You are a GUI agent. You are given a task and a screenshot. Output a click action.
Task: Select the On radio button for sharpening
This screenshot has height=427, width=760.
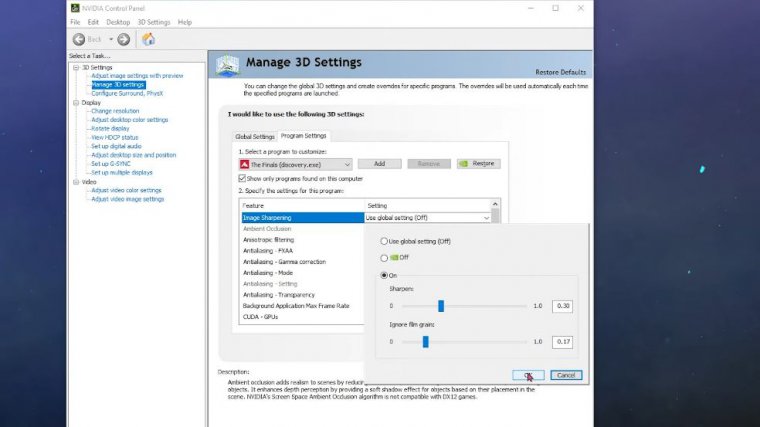click(385, 275)
